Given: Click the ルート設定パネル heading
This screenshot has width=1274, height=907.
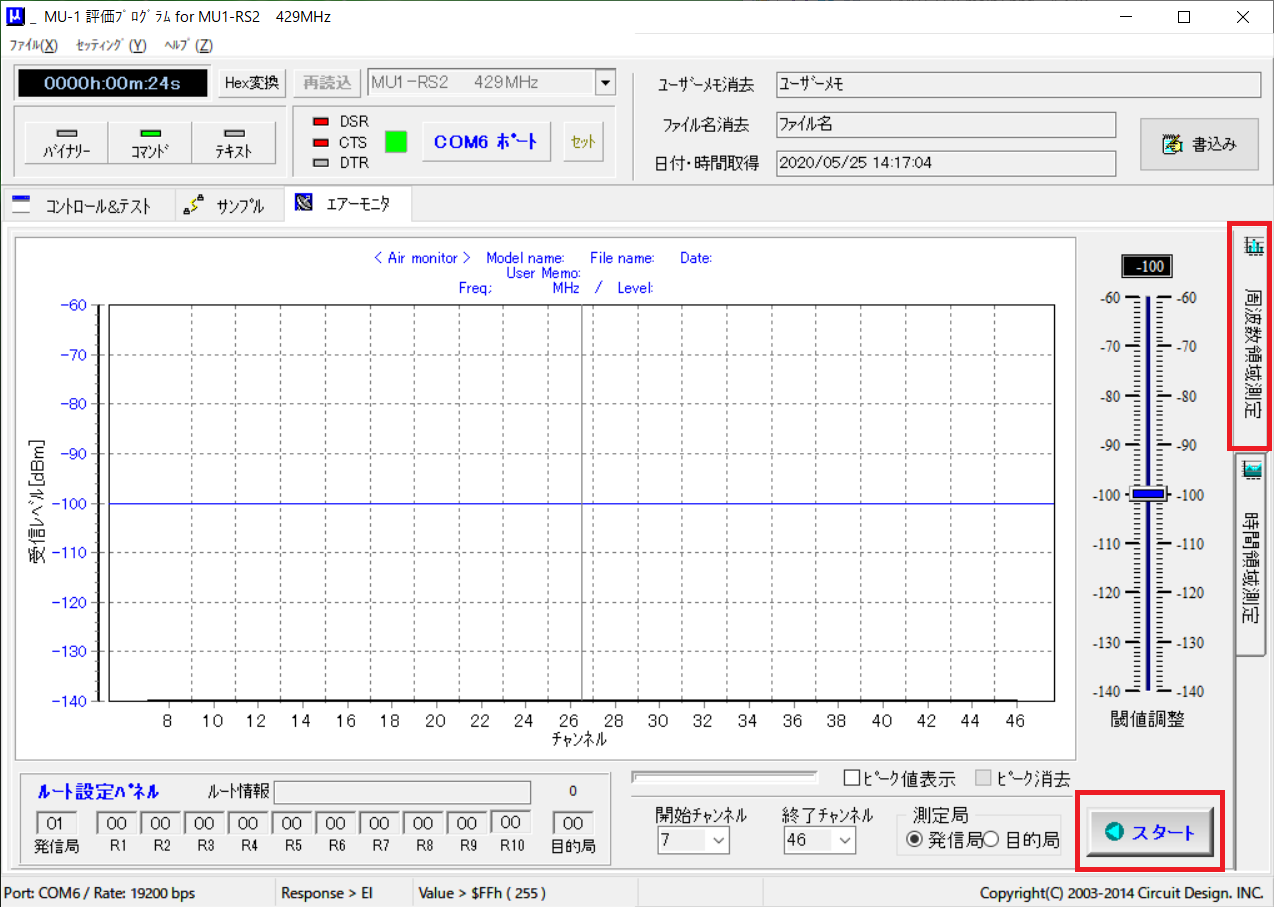Looking at the screenshot, I should coord(98,791).
